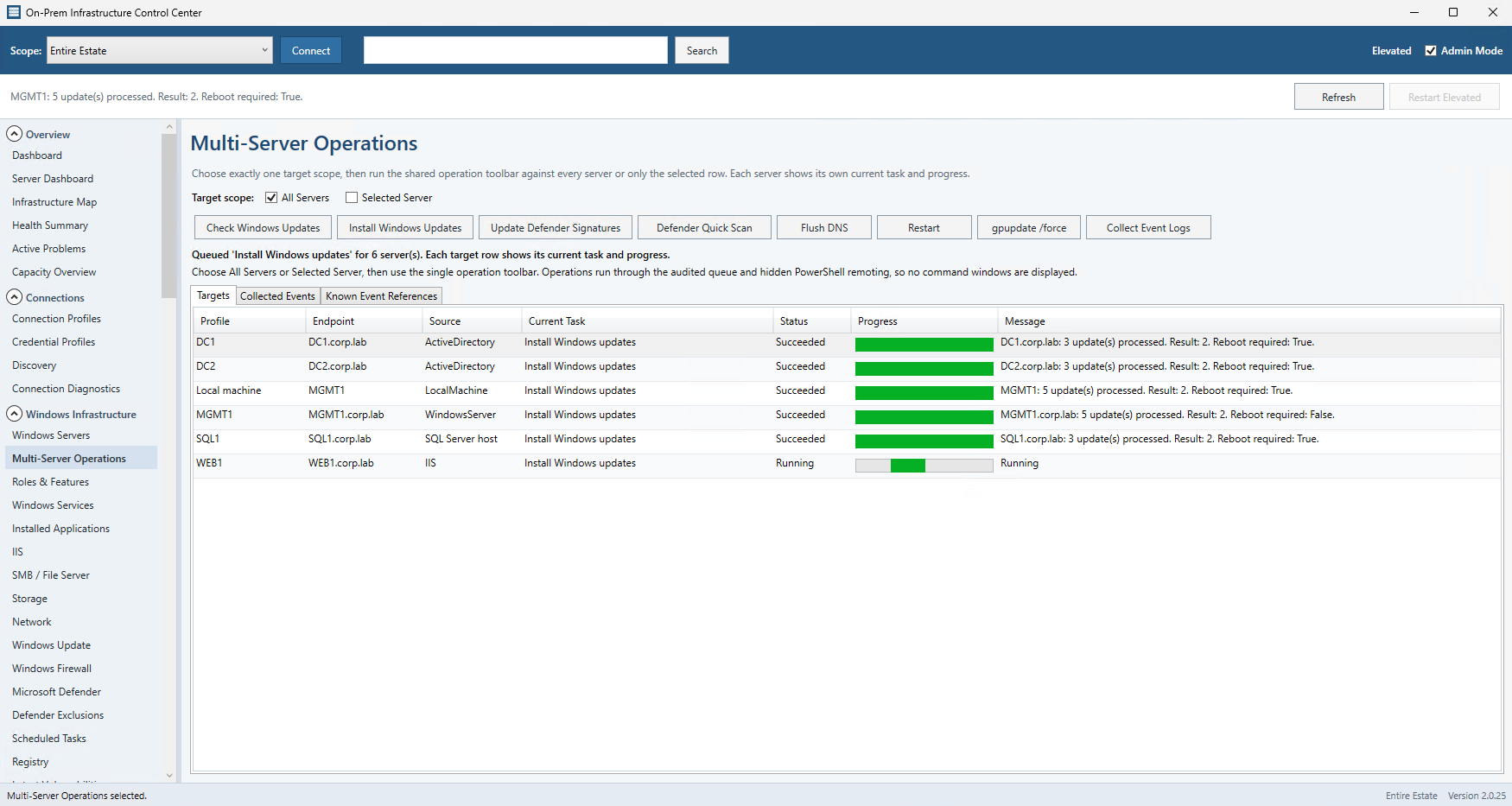Click the Search button
1512x806 pixels.
702,50
